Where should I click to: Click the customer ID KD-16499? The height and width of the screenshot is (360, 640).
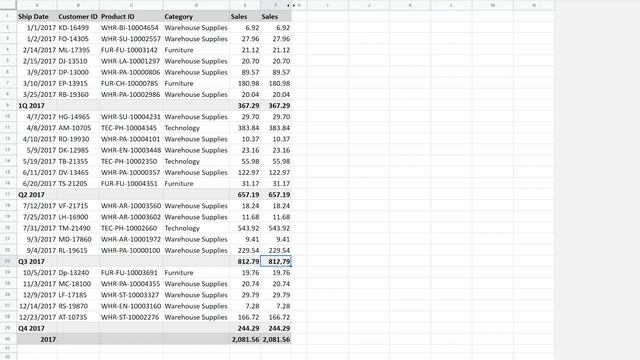(73, 28)
